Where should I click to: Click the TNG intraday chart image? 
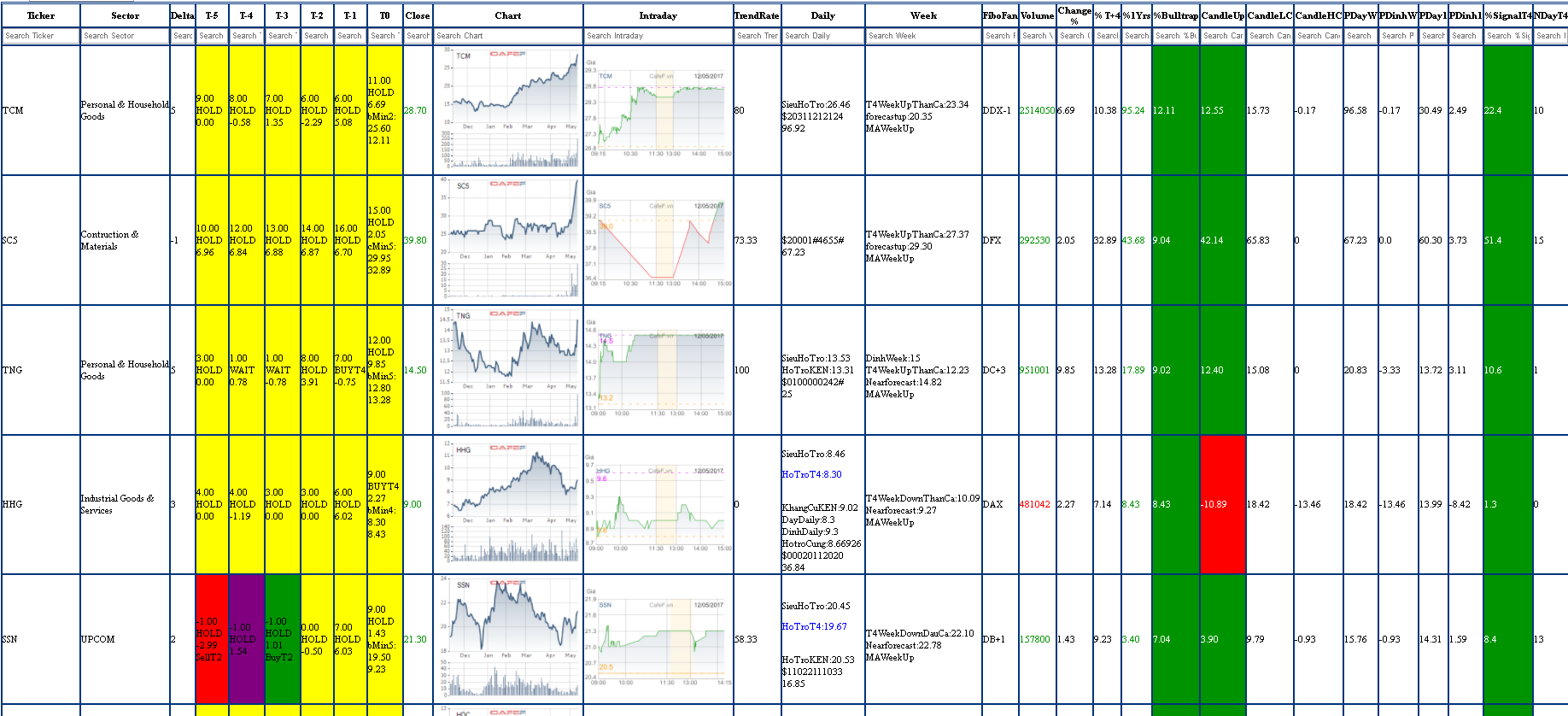[x=658, y=369]
